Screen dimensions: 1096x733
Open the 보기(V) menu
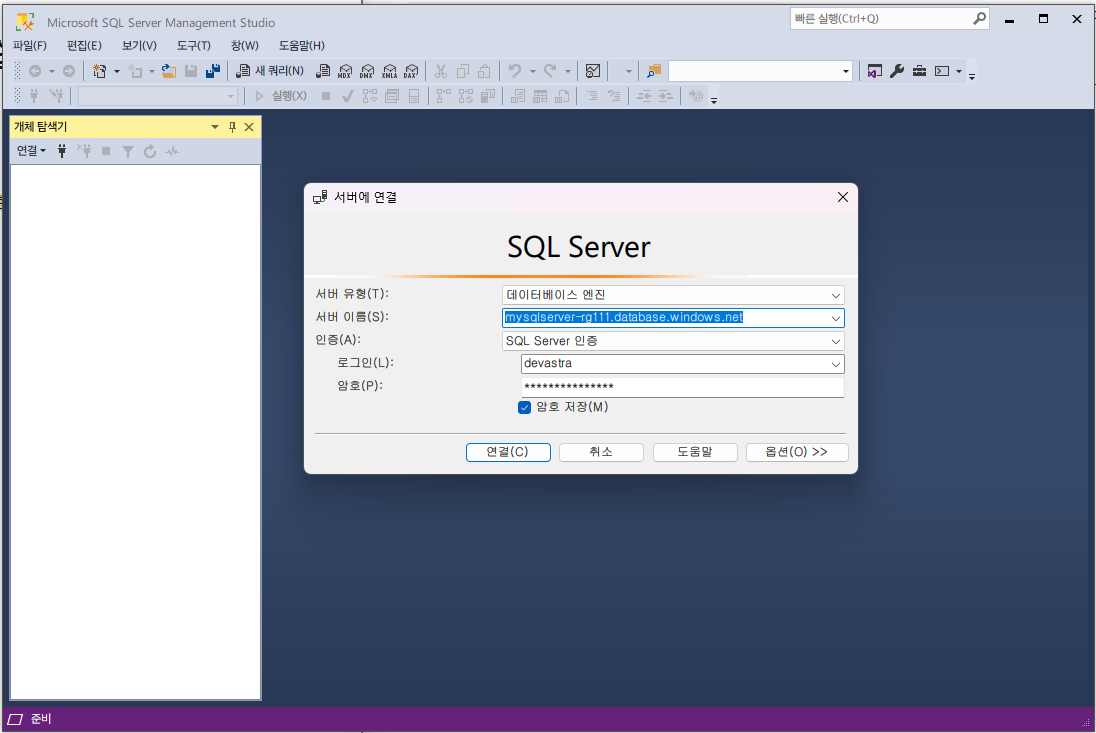[x=139, y=46]
